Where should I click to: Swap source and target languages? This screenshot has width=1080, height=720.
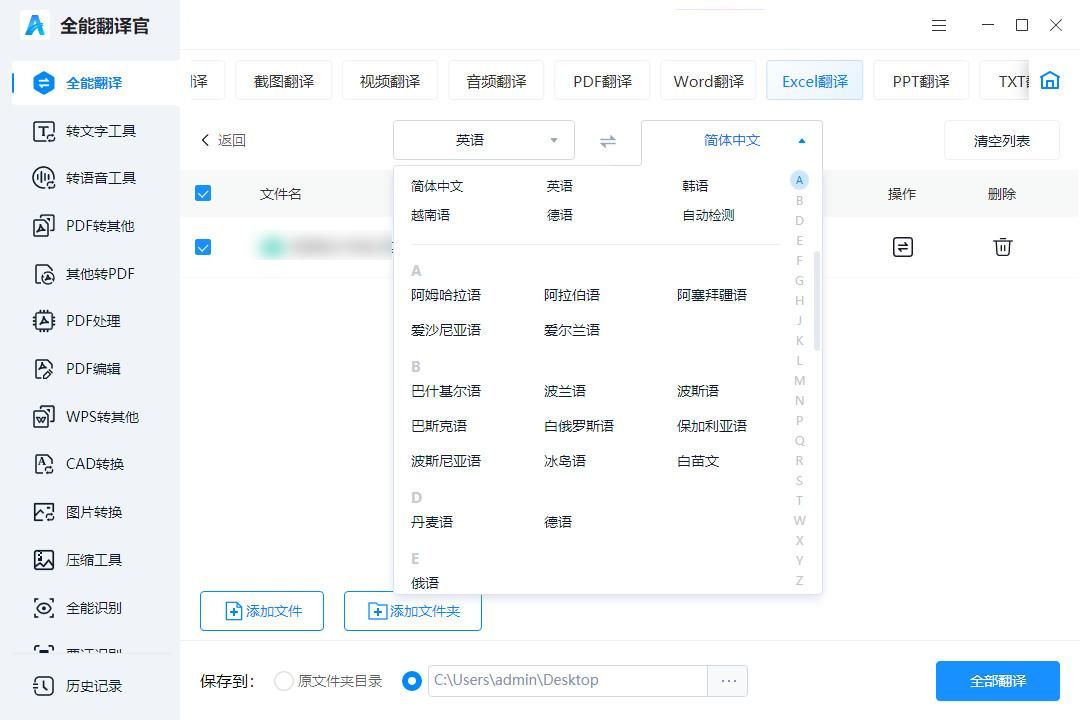pos(608,141)
